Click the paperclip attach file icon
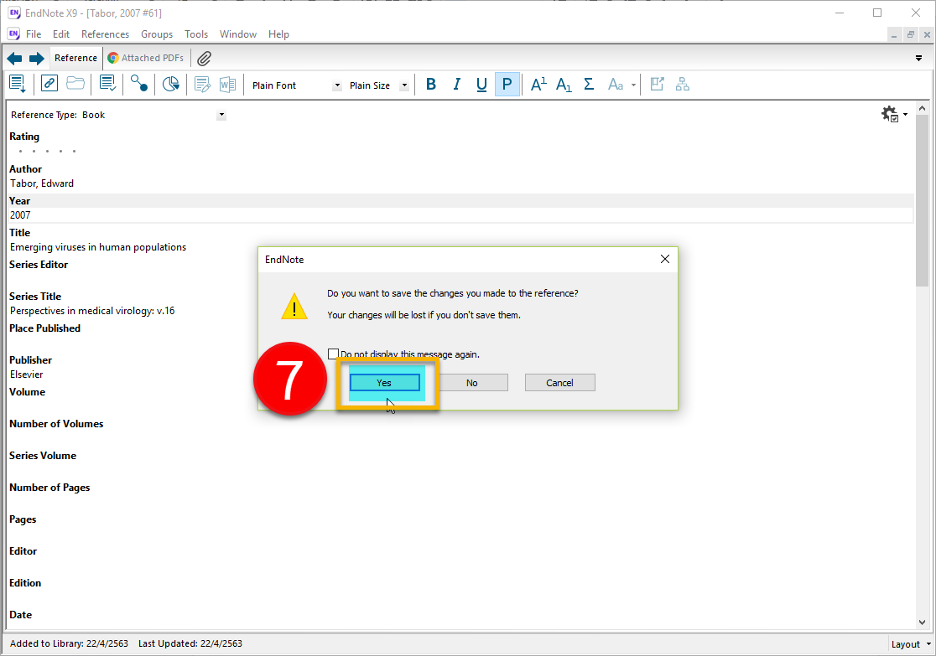The height and width of the screenshot is (656, 936). pyautogui.click(x=204, y=58)
